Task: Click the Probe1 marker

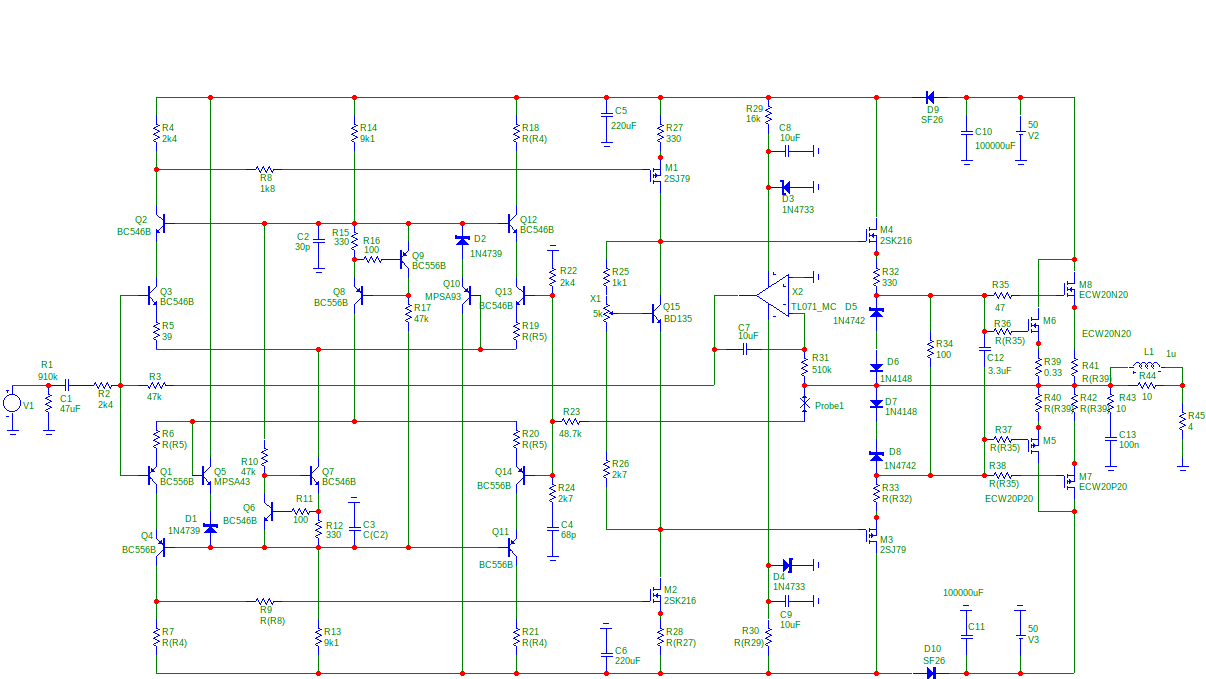Action: click(x=804, y=403)
